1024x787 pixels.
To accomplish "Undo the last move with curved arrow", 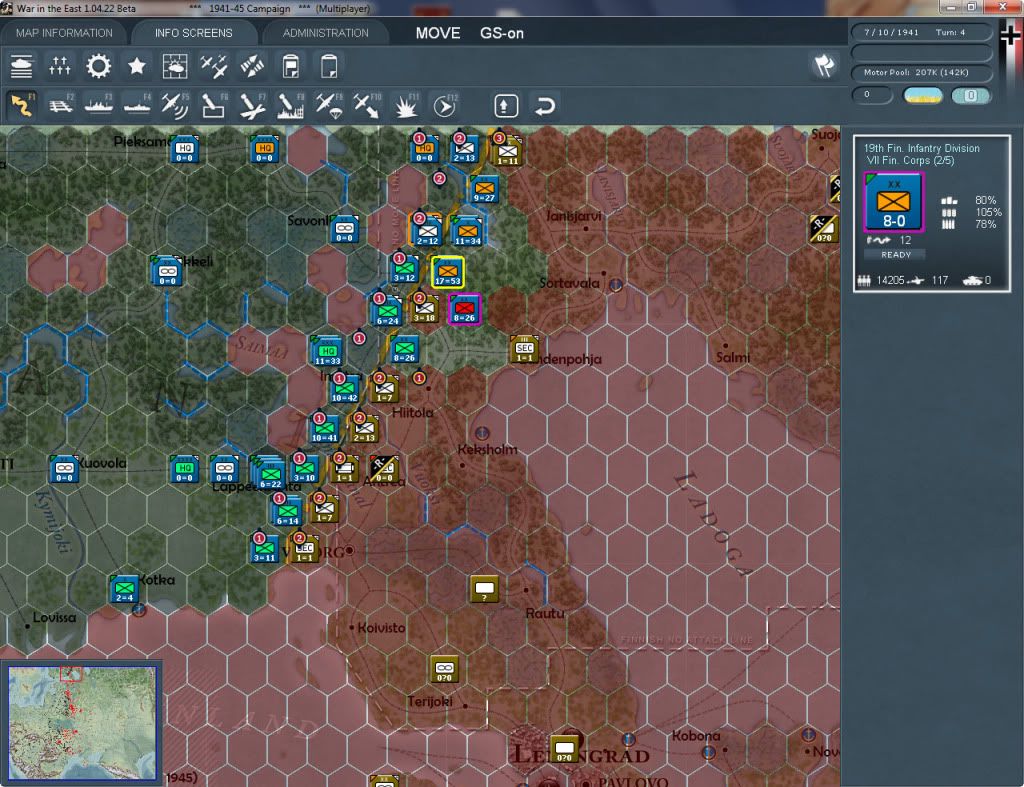I will click(x=545, y=106).
